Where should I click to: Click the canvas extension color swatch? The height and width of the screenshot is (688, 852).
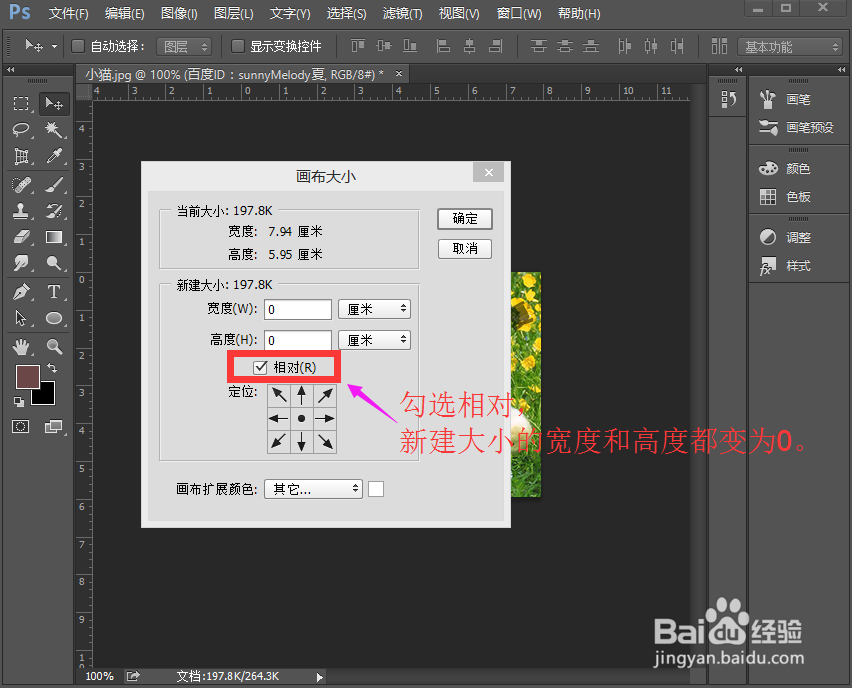376,489
